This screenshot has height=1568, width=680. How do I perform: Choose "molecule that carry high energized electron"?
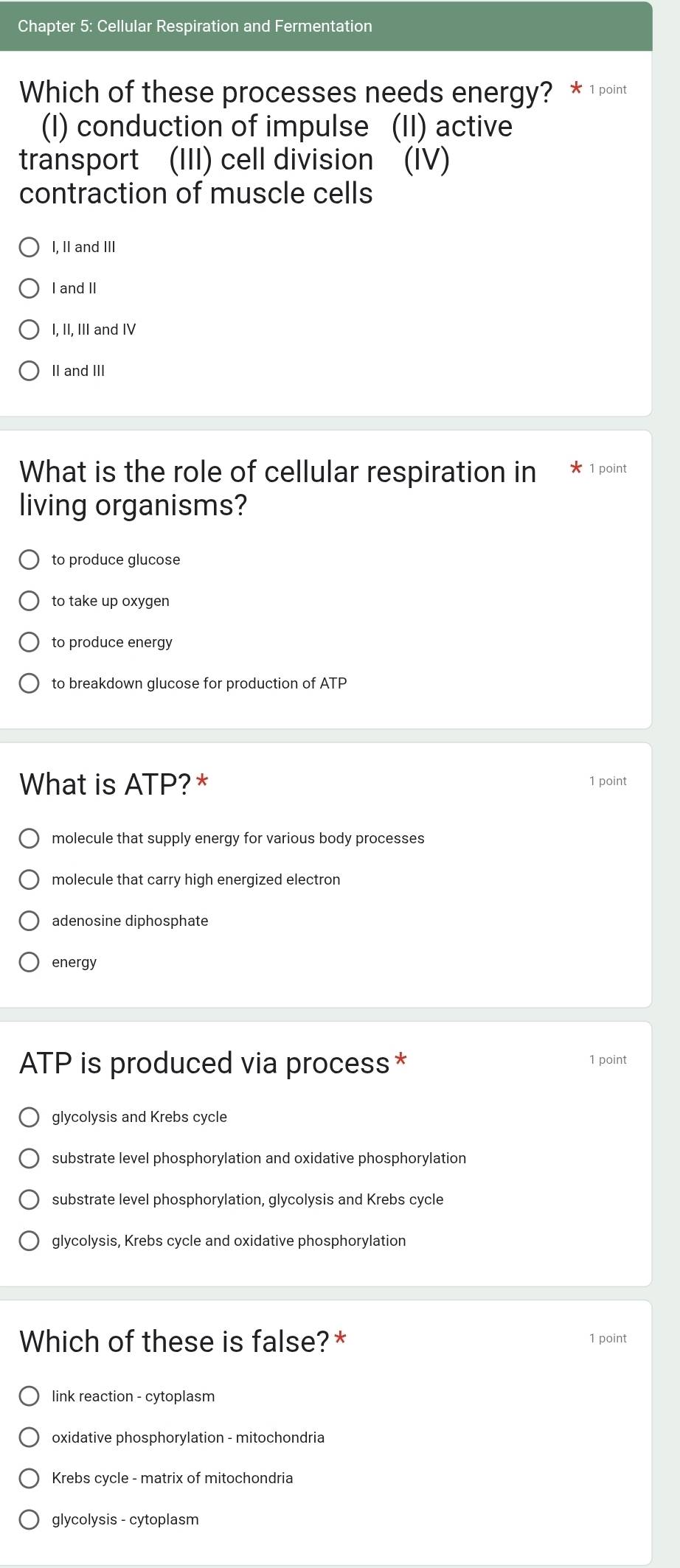30,879
